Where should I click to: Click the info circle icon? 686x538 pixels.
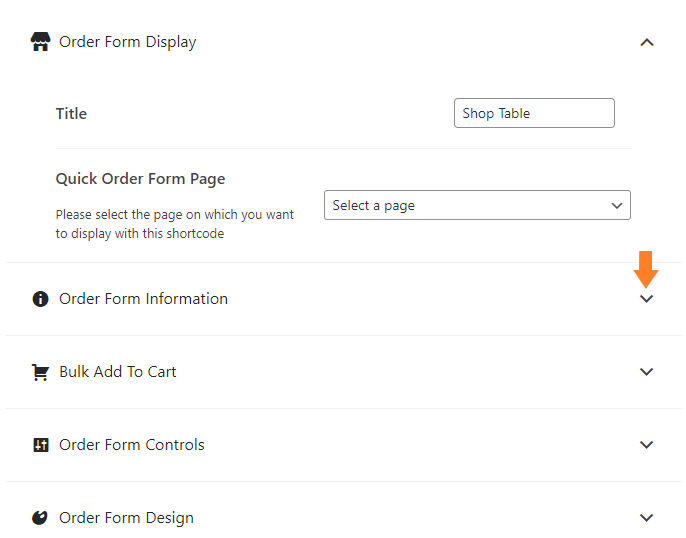(40, 299)
